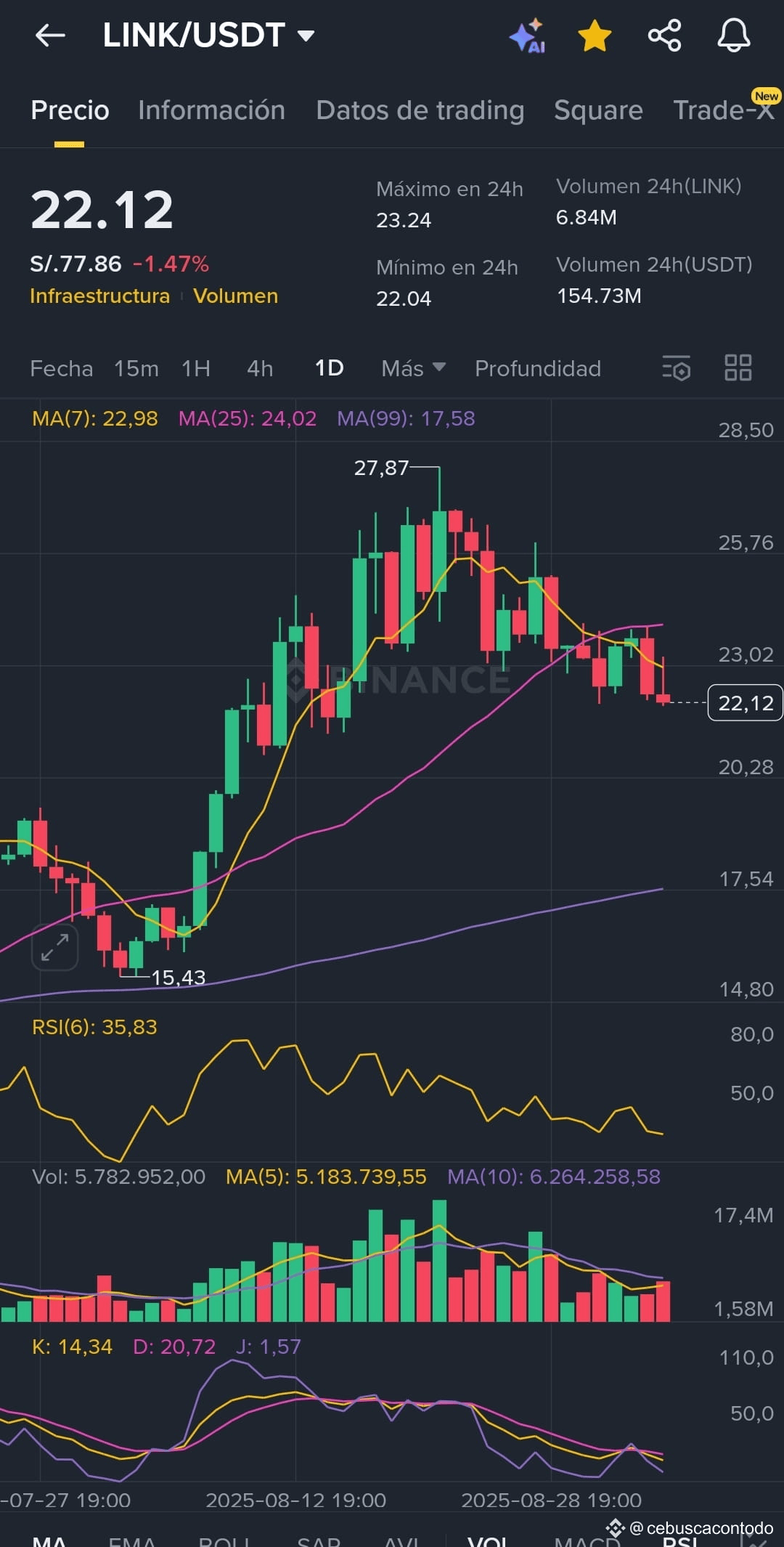
Task: Open LINK/USDT pair selector dropdown
Action: 208,35
